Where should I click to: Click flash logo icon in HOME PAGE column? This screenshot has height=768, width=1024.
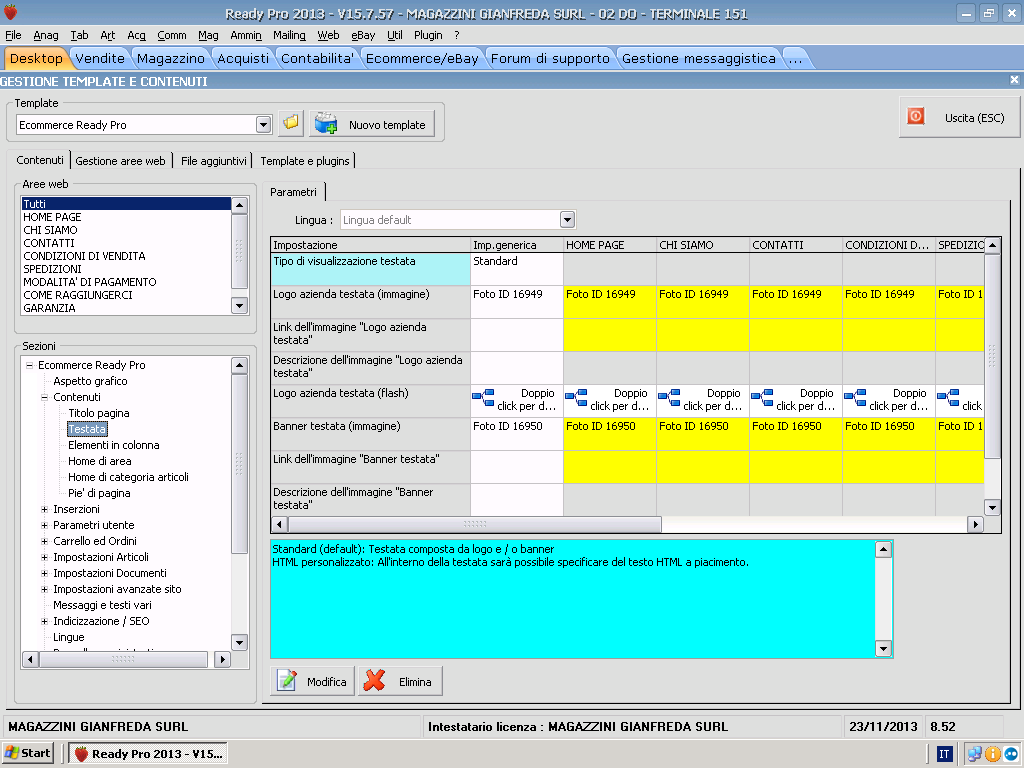pyautogui.click(x=577, y=400)
